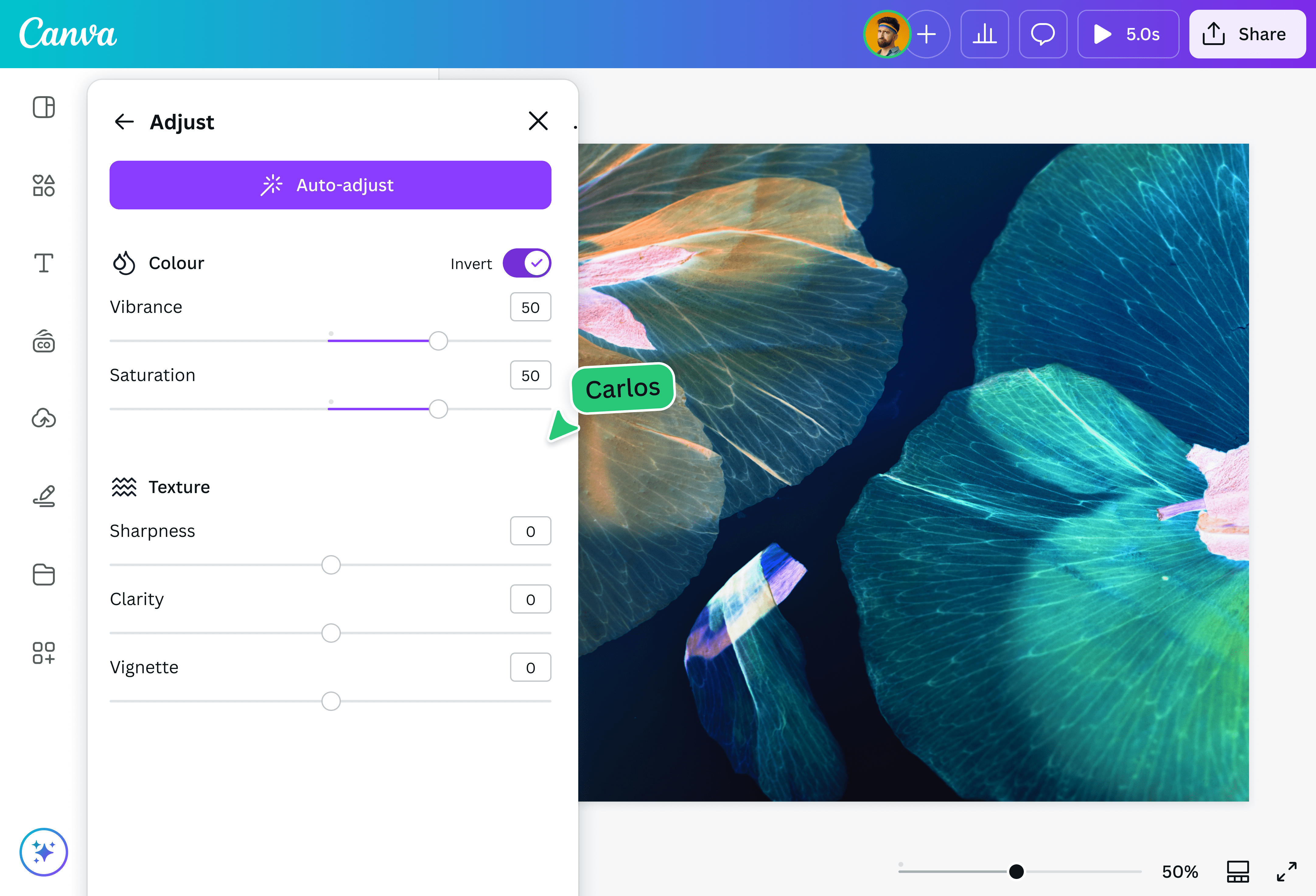Image resolution: width=1316 pixels, height=896 pixels.
Task: Open the comments panel from the top bar
Action: (1043, 34)
